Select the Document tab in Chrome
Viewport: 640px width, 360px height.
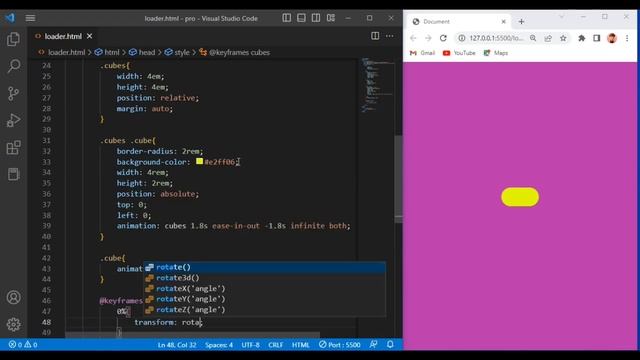point(459,22)
